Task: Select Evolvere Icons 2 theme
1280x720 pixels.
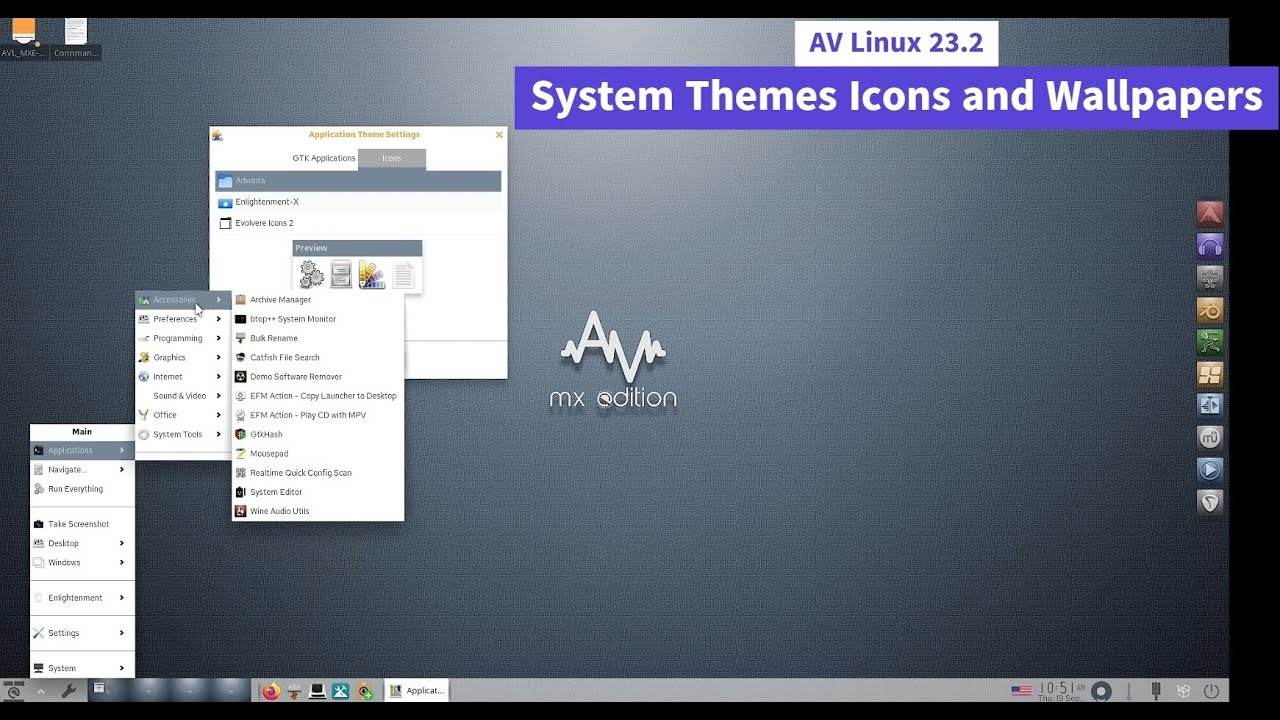Action: pos(358,223)
